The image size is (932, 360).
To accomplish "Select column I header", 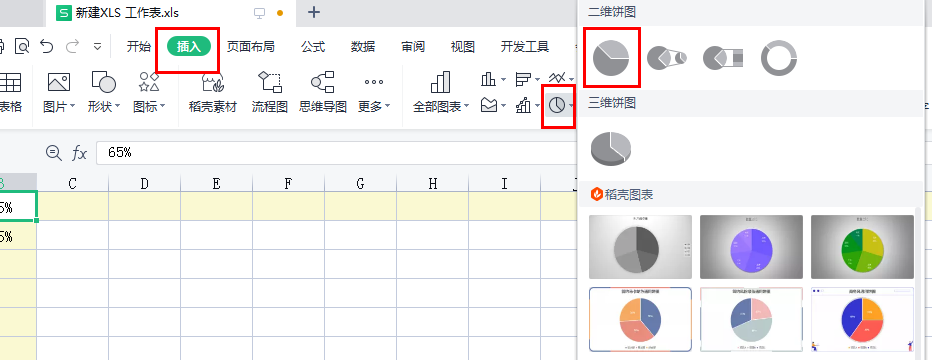I will (505, 183).
